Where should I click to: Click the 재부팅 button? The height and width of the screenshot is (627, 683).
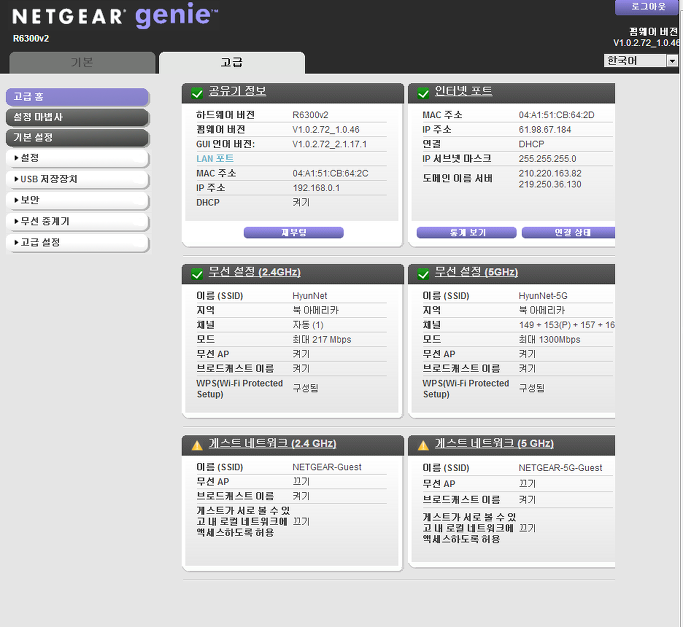[294, 233]
